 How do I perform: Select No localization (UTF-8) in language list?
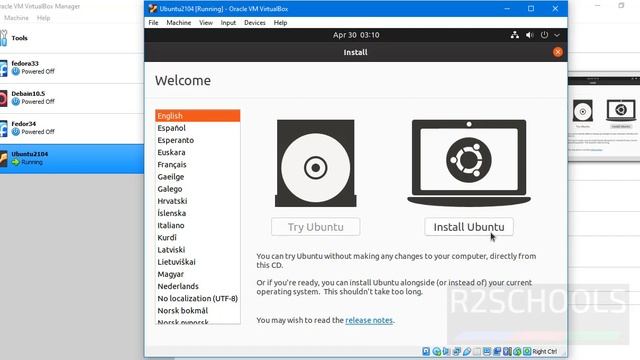(198, 298)
